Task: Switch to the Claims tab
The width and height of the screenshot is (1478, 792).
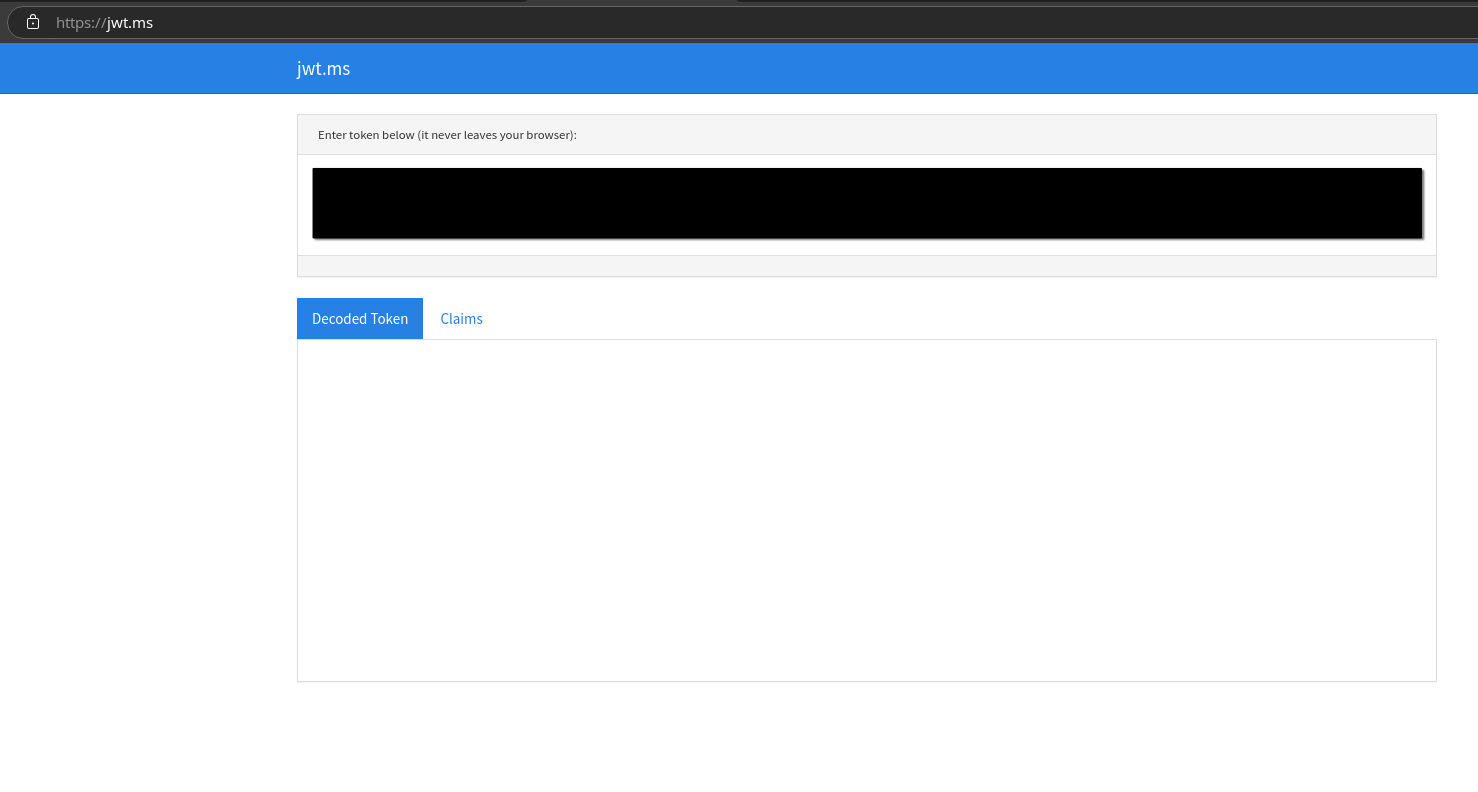Action: tap(461, 319)
